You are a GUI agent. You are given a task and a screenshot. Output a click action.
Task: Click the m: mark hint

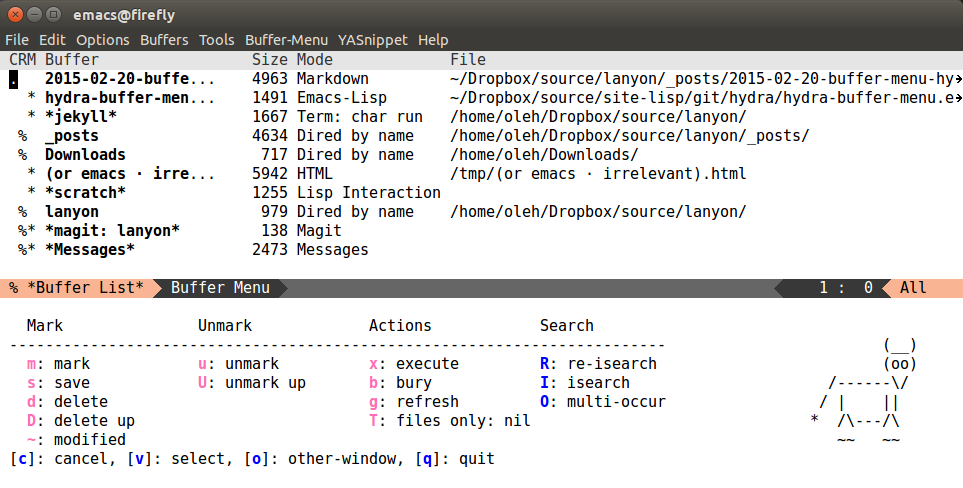pos(58,364)
